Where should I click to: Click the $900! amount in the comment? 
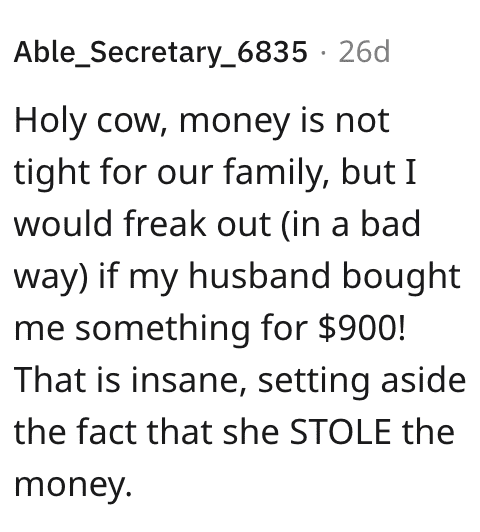click(362, 328)
